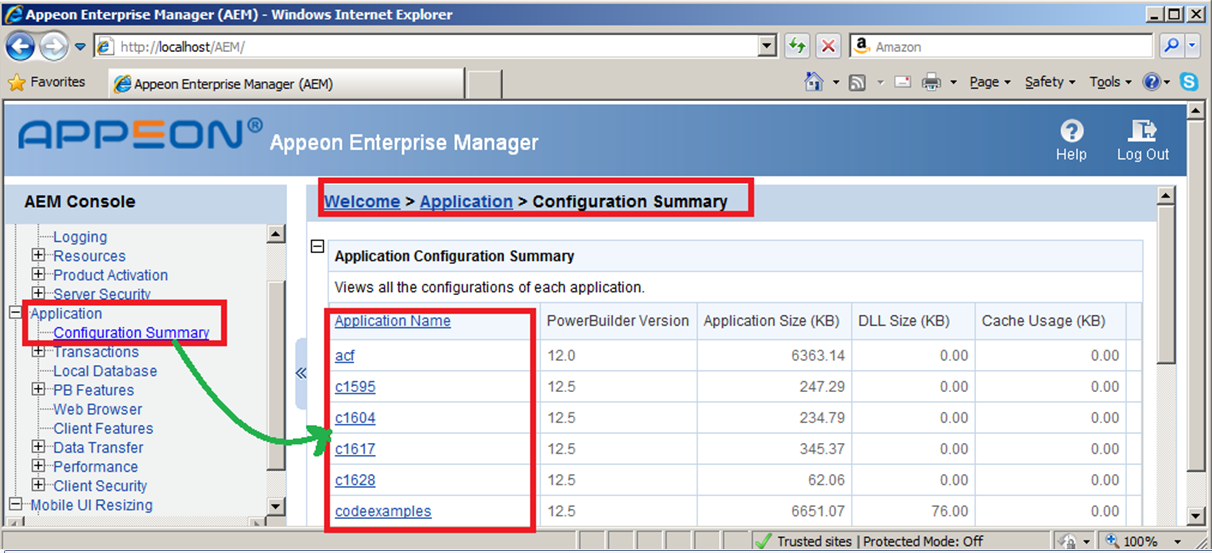
Task: Expand the Server Security tree node
Action: click(x=39, y=293)
